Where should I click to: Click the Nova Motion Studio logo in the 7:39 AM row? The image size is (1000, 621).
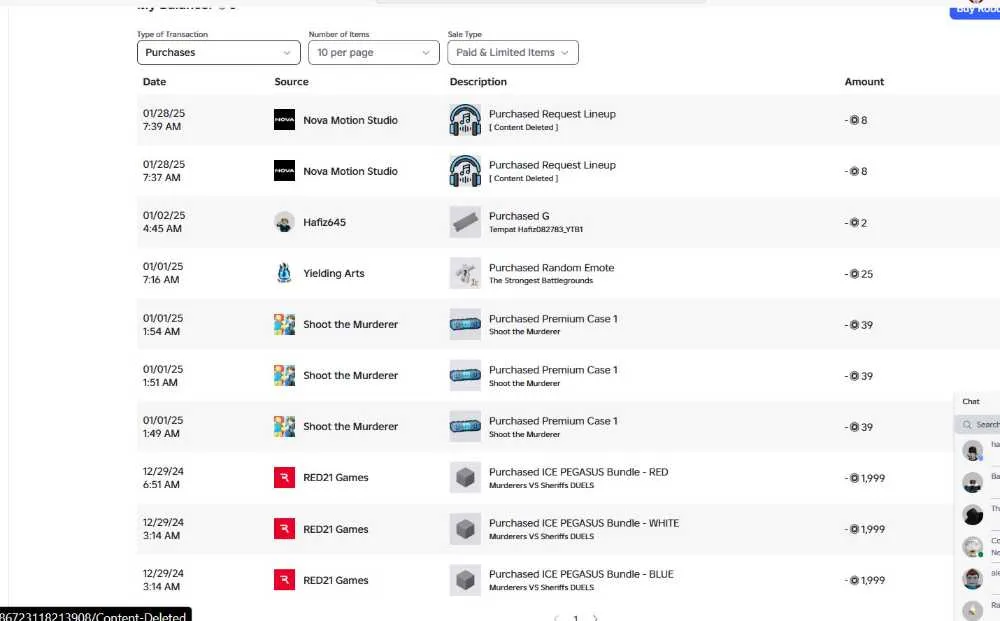pyautogui.click(x=284, y=120)
